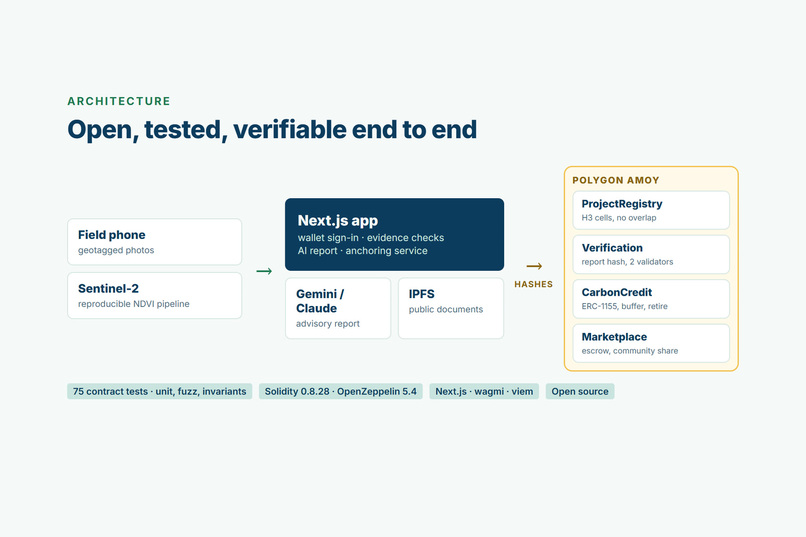The height and width of the screenshot is (537, 806).
Task: Click the gold arrow above HASHES
Action: 534,266
